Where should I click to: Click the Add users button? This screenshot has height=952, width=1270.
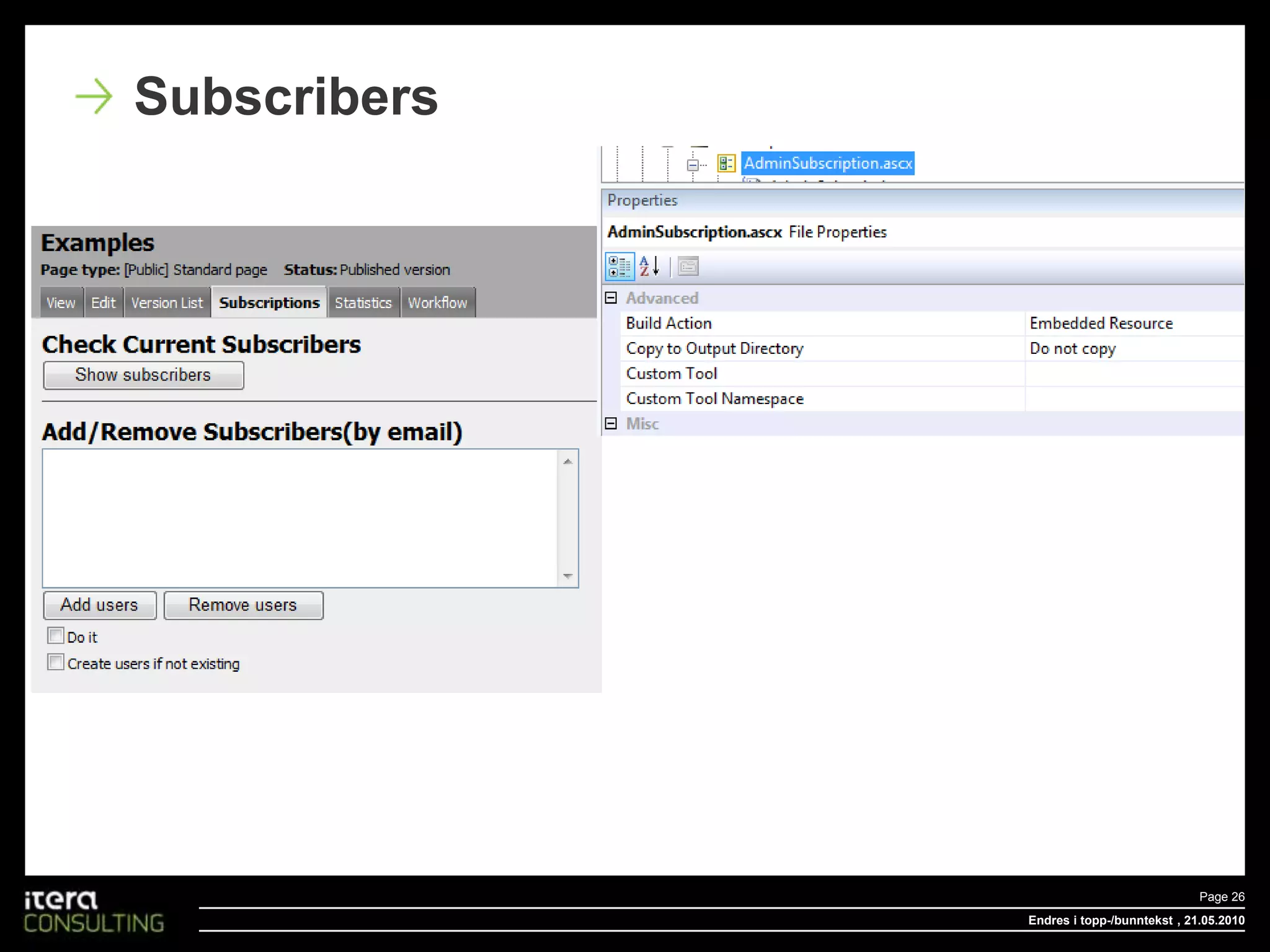(x=100, y=605)
